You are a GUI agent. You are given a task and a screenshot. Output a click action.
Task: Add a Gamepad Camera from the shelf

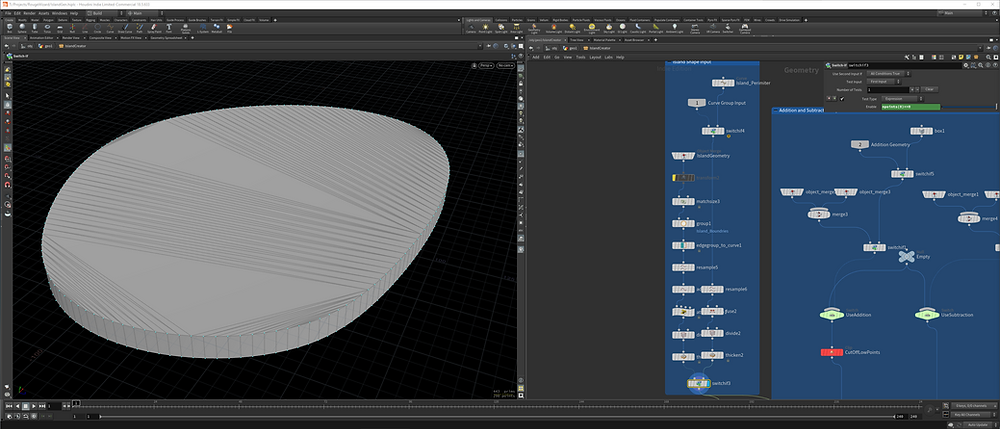[x=745, y=29]
